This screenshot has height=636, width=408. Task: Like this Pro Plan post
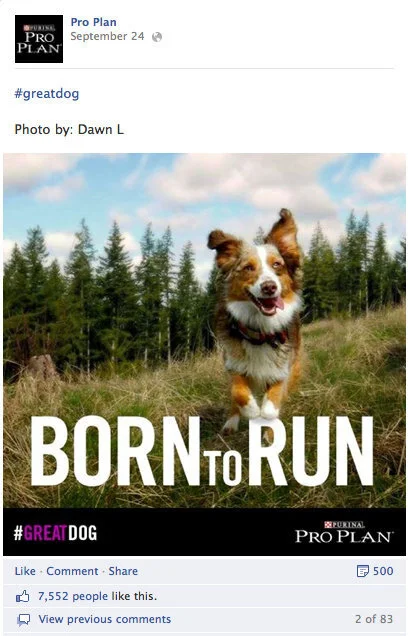tap(25, 571)
